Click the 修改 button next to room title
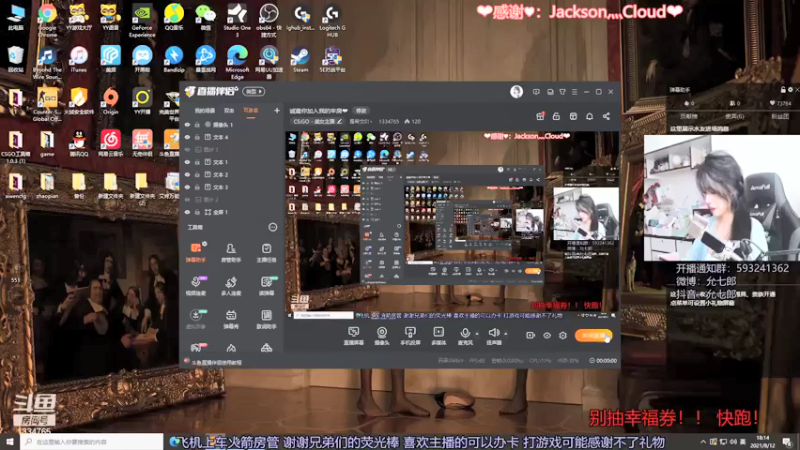Screen dimensions: 800x450 point(361,111)
